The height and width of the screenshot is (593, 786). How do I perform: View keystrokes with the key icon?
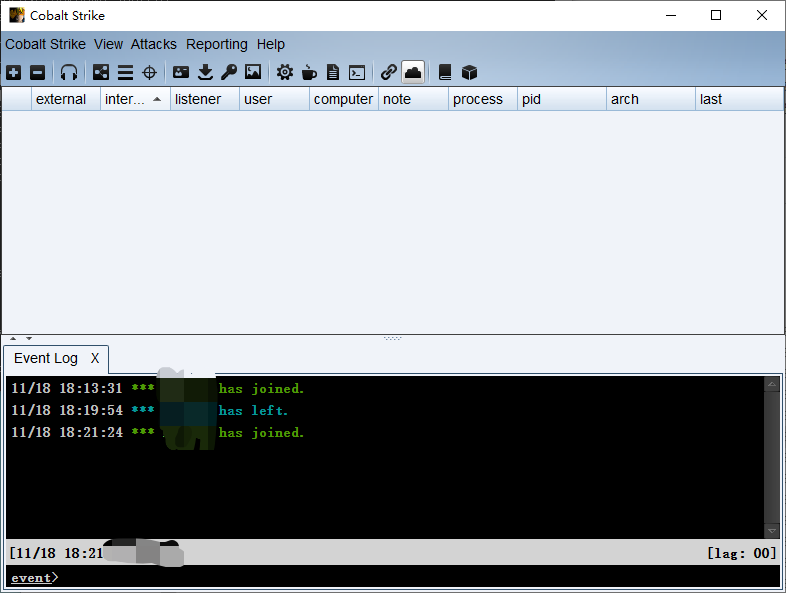[229, 72]
